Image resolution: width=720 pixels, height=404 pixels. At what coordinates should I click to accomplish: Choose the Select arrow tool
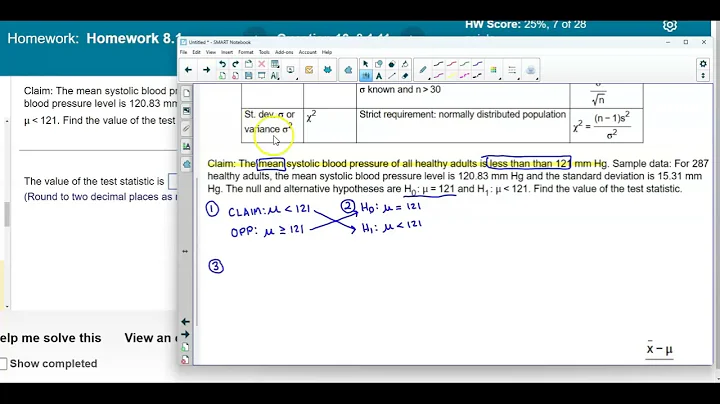(366, 64)
